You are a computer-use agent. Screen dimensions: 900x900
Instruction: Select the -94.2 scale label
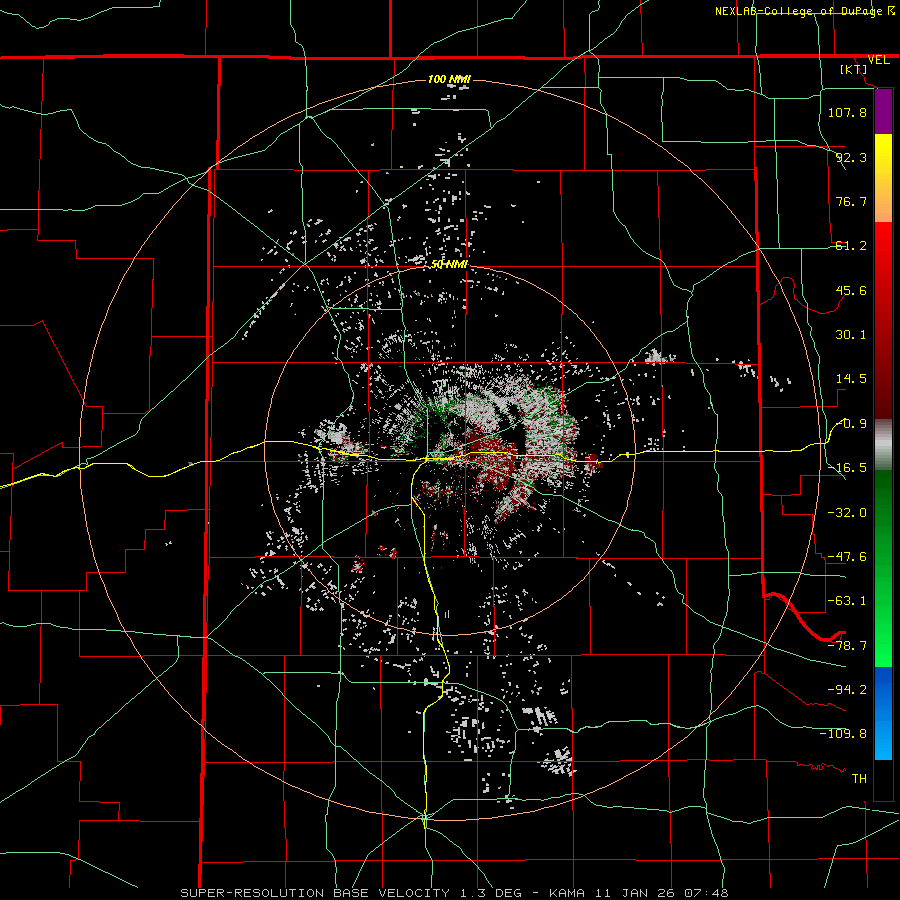[x=847, y=689]
